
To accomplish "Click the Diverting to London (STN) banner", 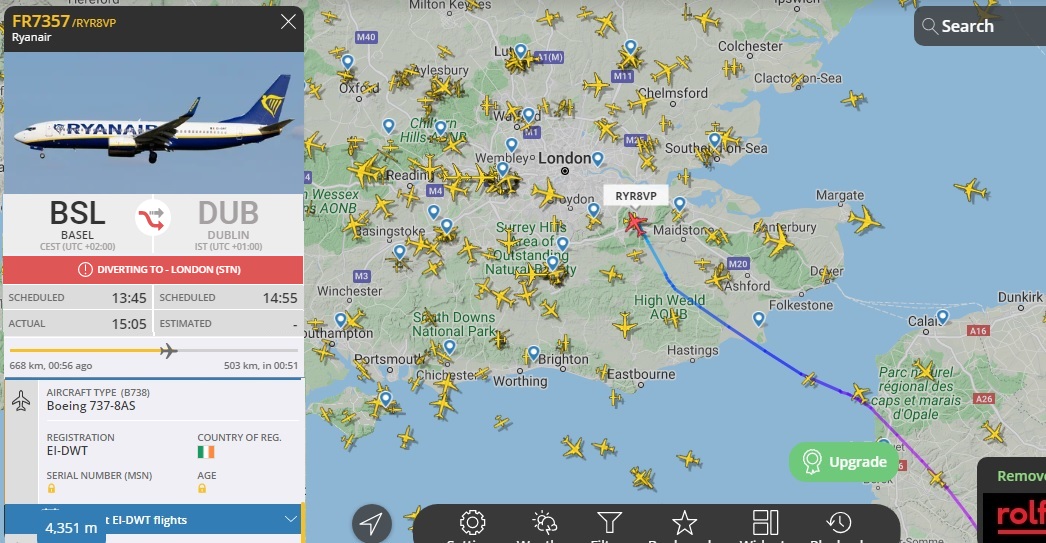I will 153,269.
